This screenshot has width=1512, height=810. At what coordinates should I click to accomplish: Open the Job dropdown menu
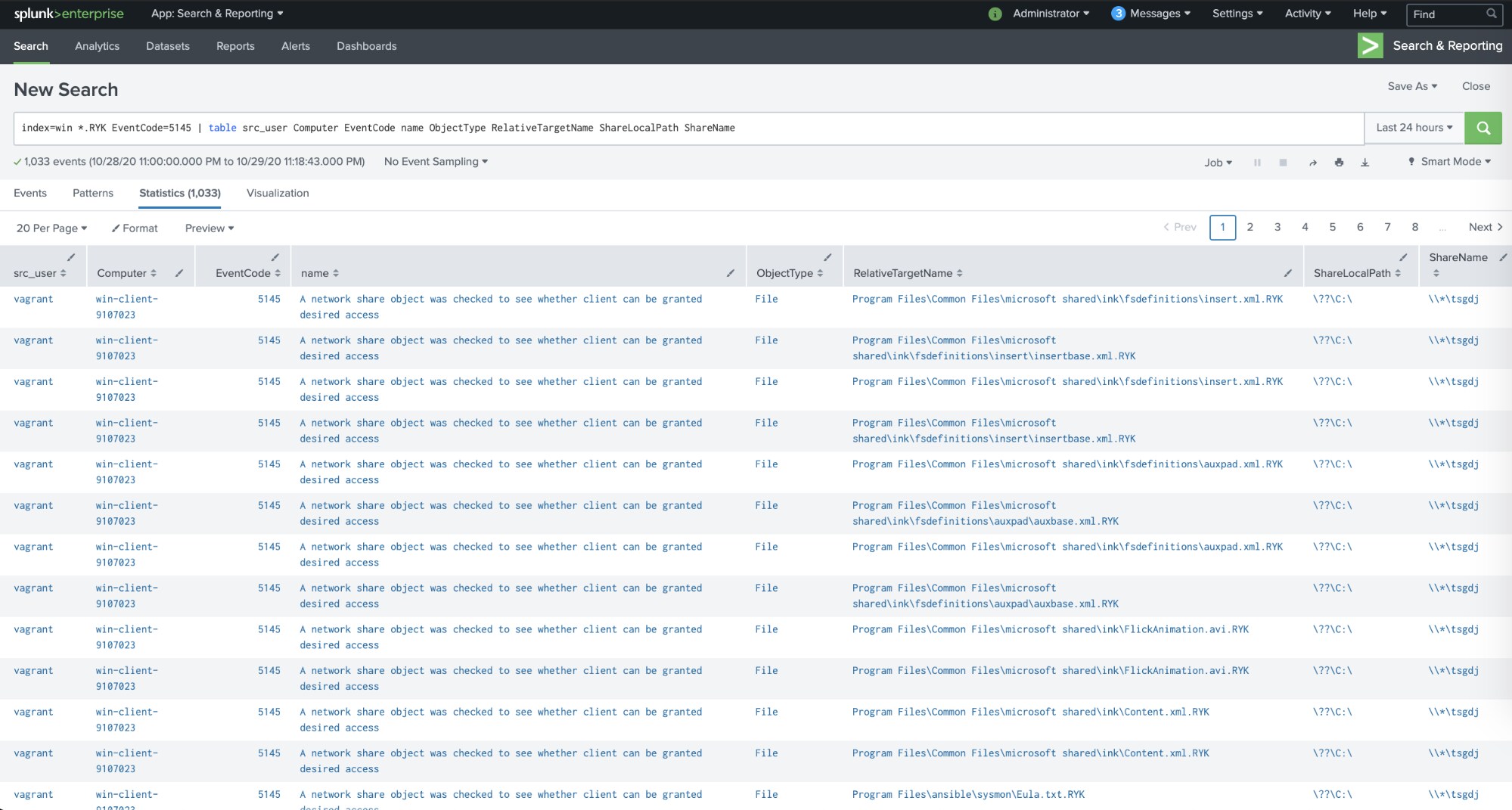1218,163
